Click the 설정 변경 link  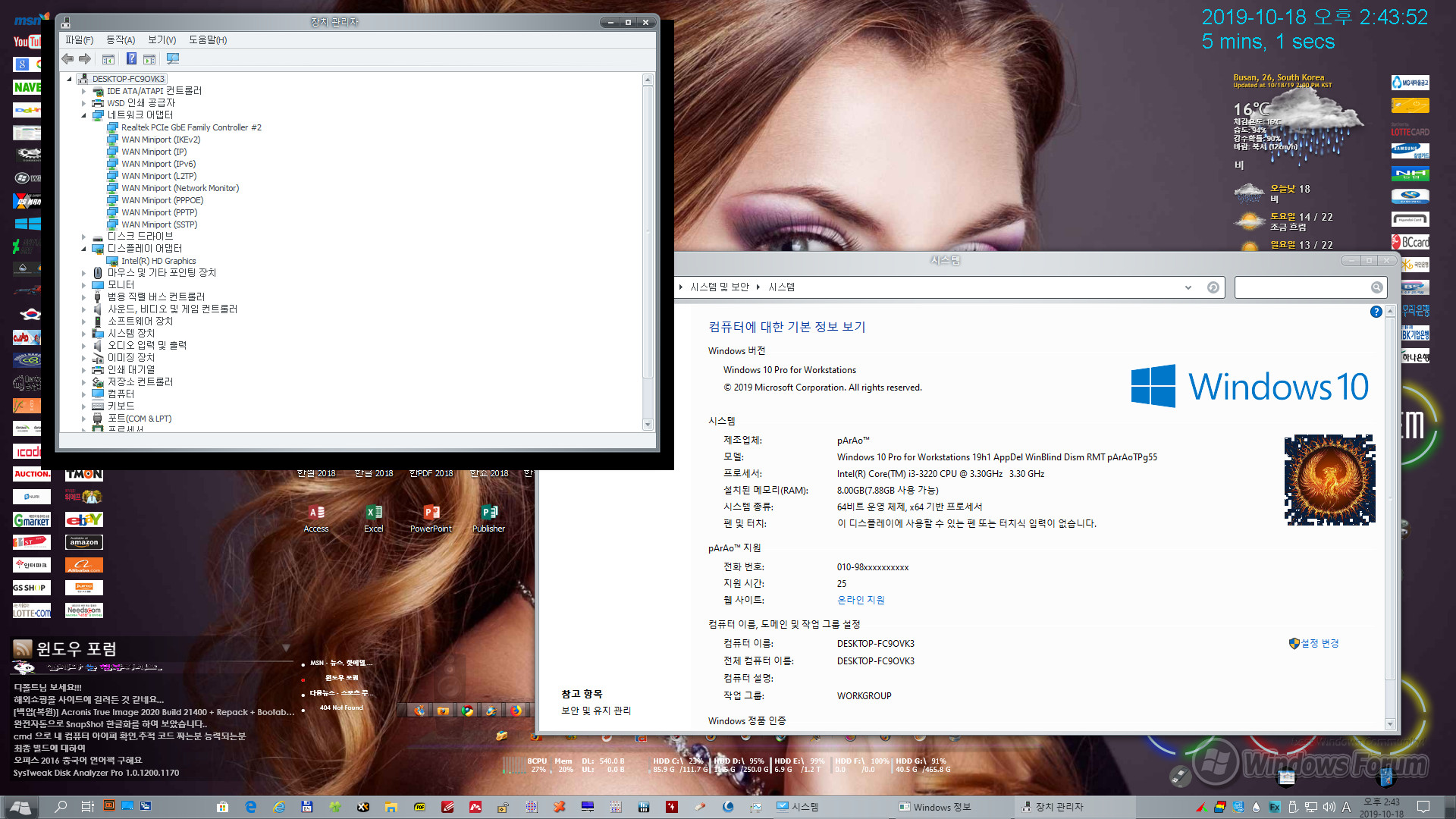click(1319, 643)
